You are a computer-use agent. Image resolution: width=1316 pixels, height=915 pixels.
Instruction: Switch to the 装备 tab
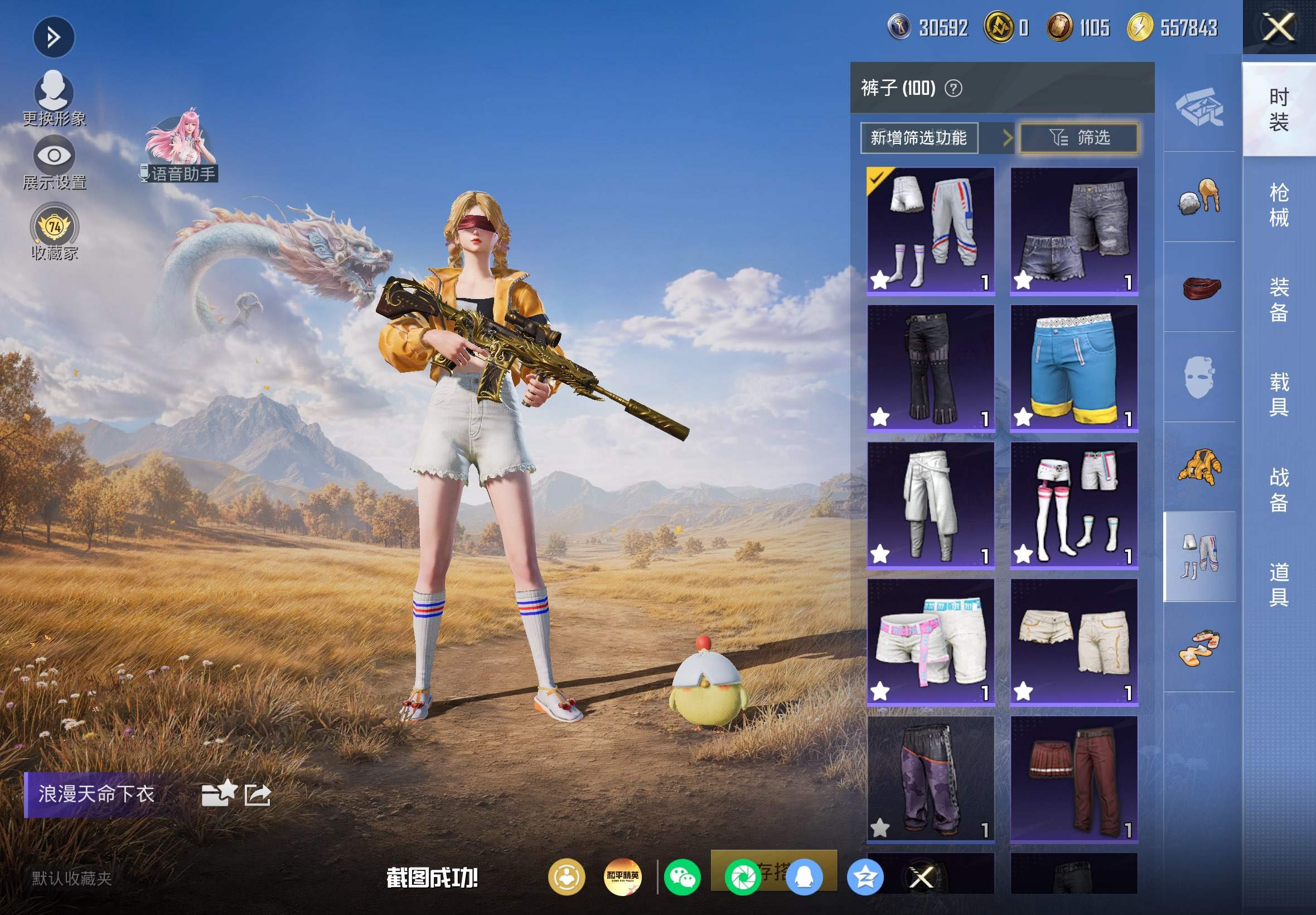(1279, 300)
